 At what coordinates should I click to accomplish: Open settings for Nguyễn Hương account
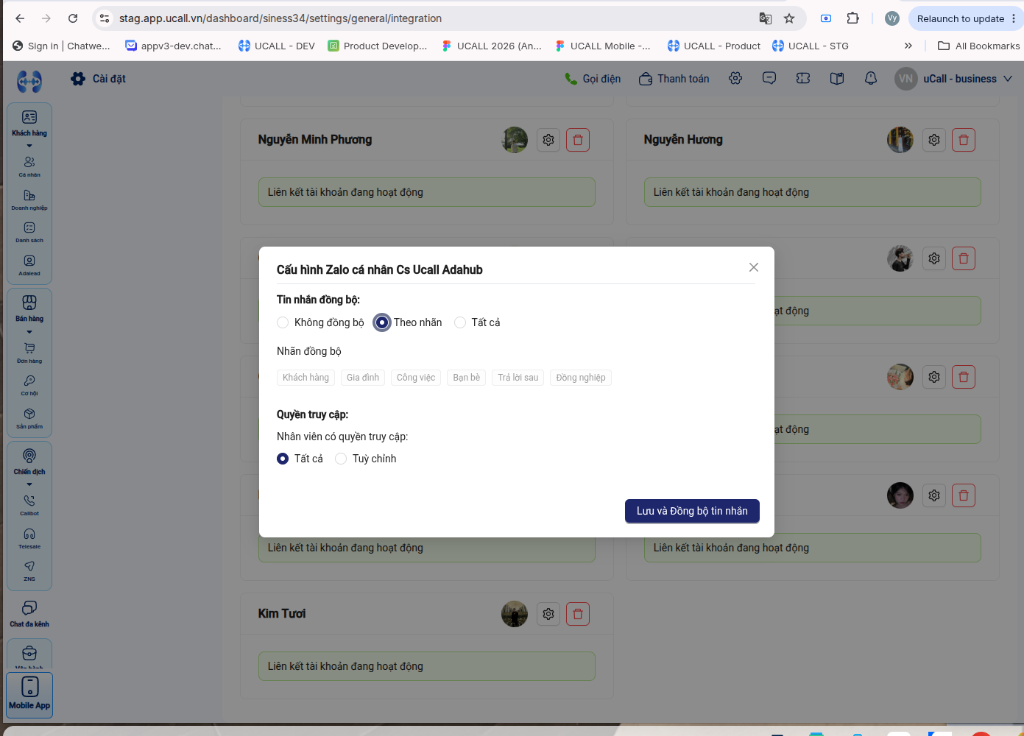935,140
